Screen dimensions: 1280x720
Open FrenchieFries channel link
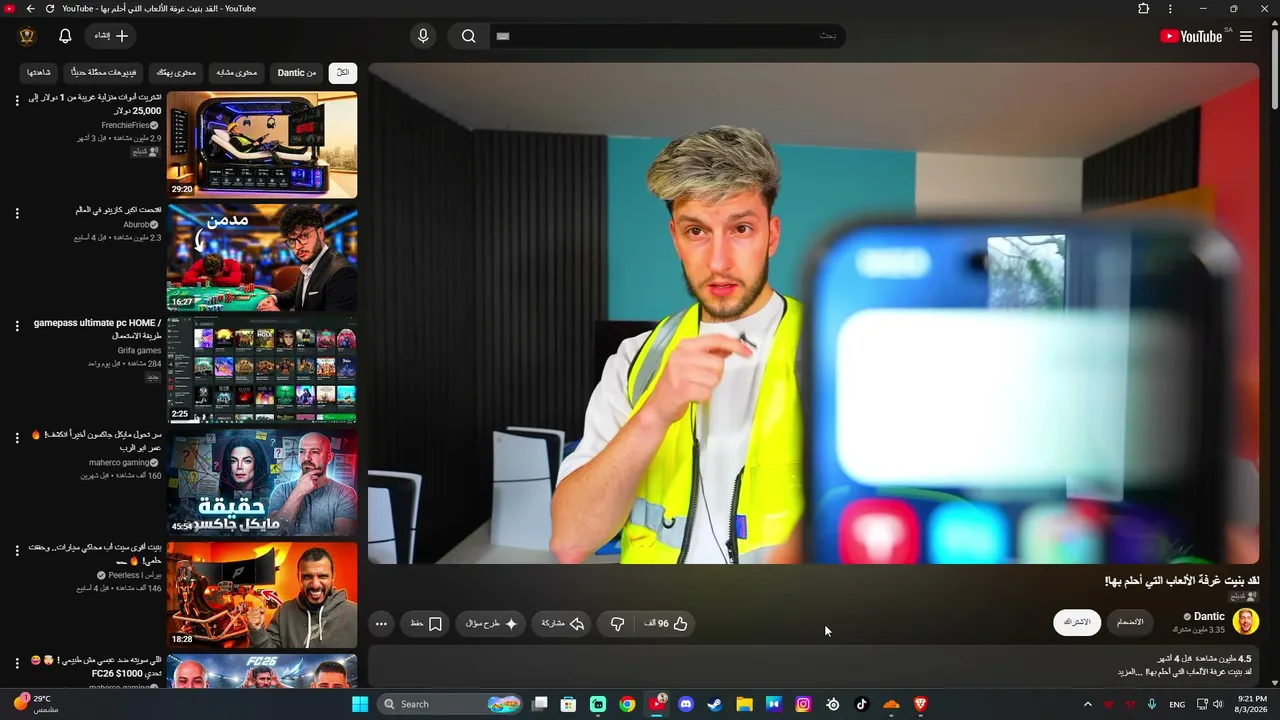point(125,125)
